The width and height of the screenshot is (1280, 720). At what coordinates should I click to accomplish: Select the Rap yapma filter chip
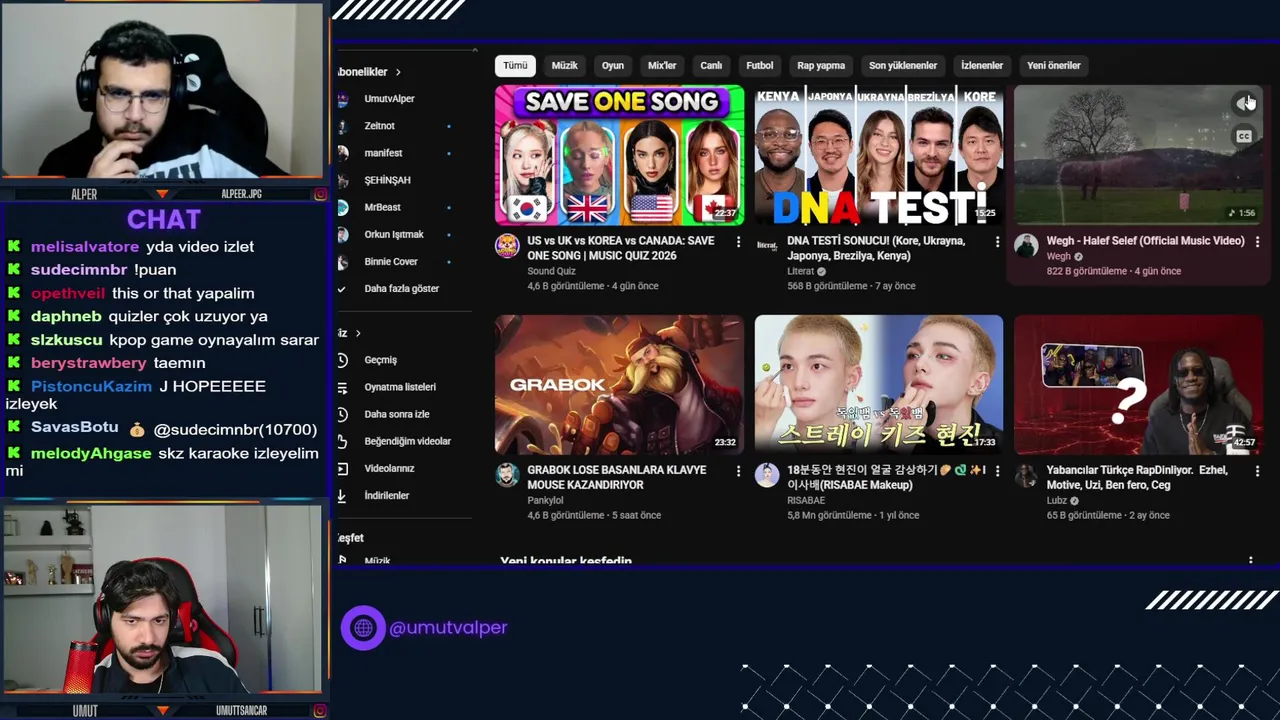coord(821,66)
